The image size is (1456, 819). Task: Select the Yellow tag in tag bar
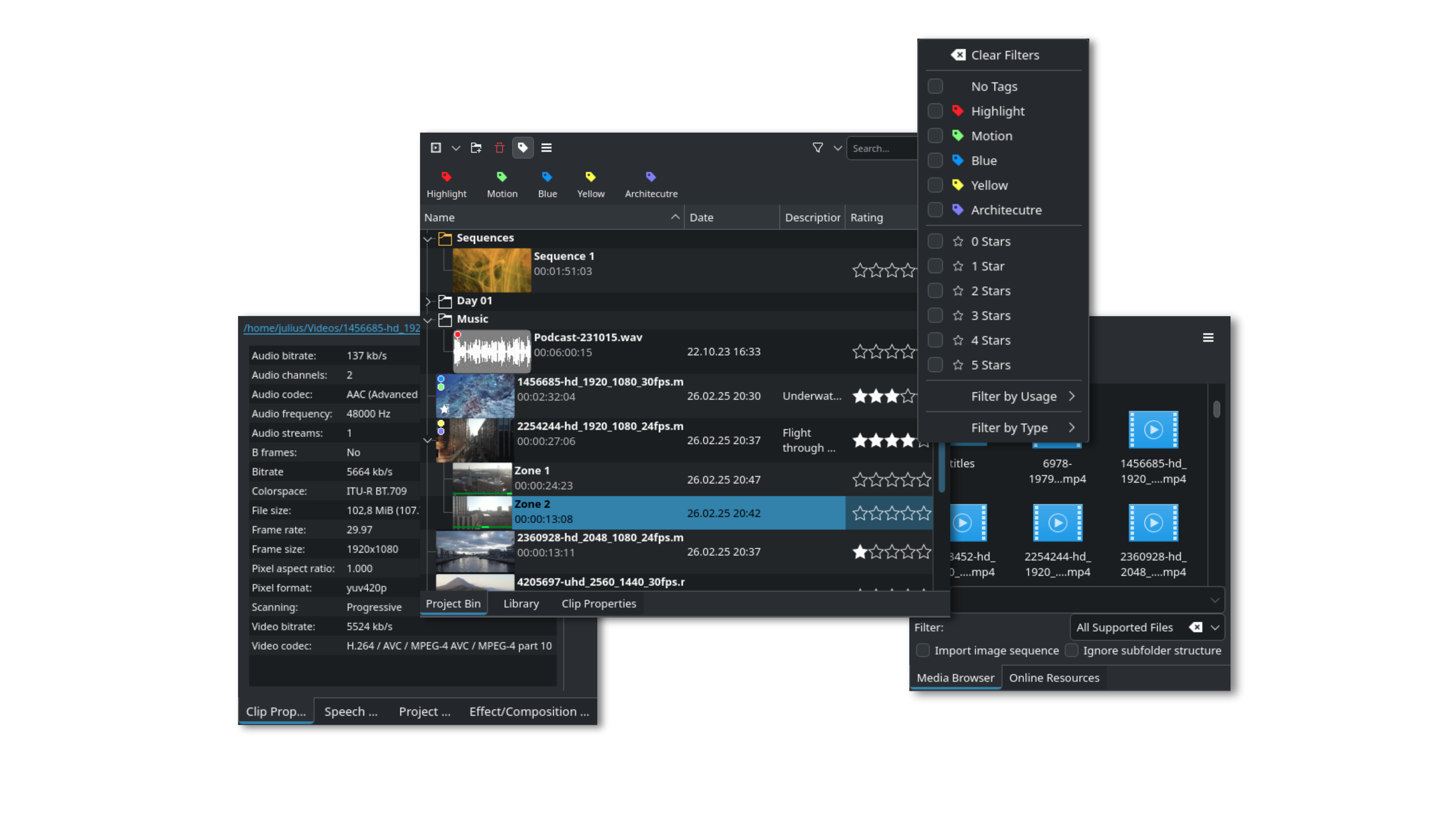(x=591, y=184)
